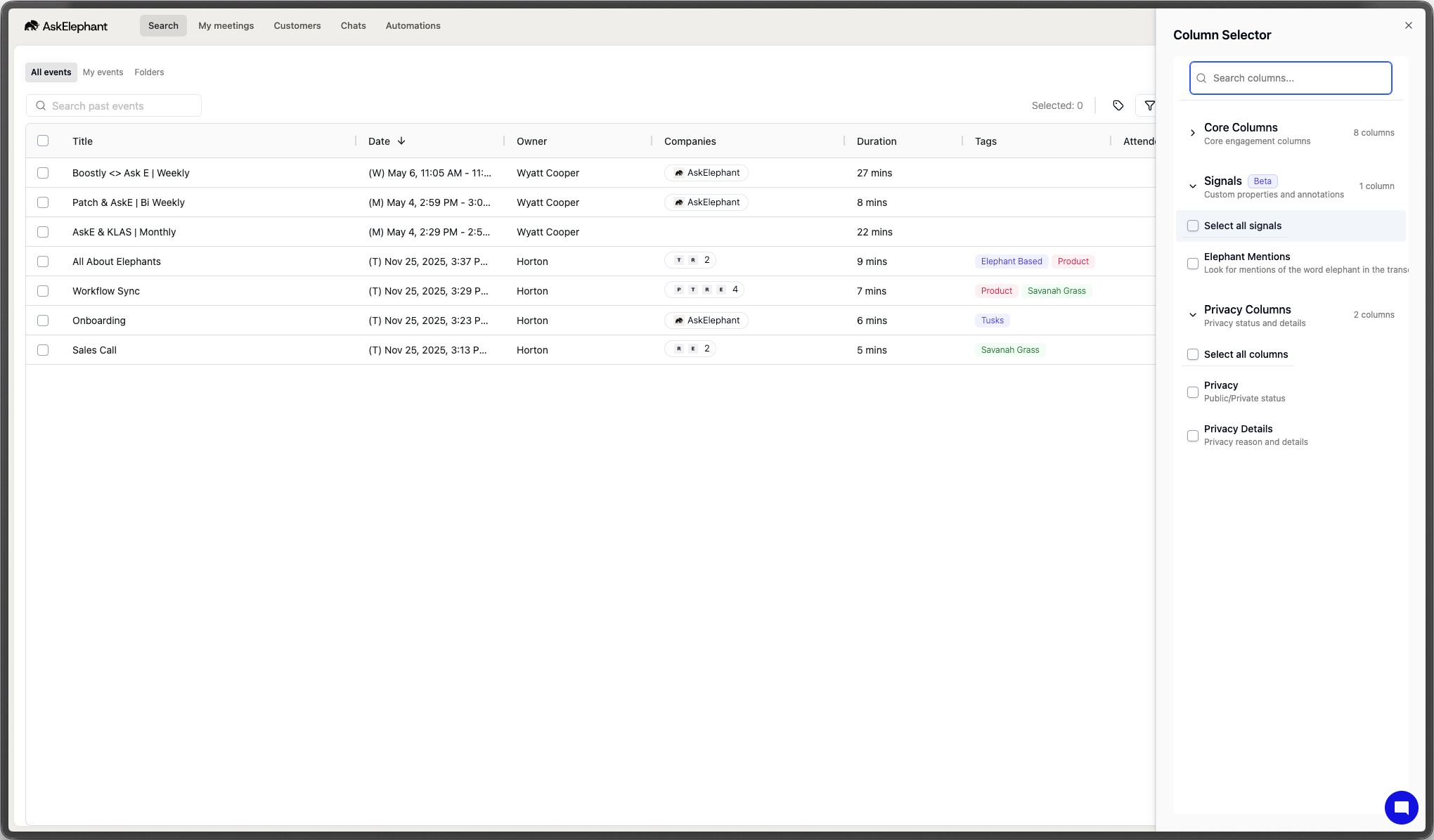Switch to Folders view
The image size is (1434, 840).
[x=149, y=72]
